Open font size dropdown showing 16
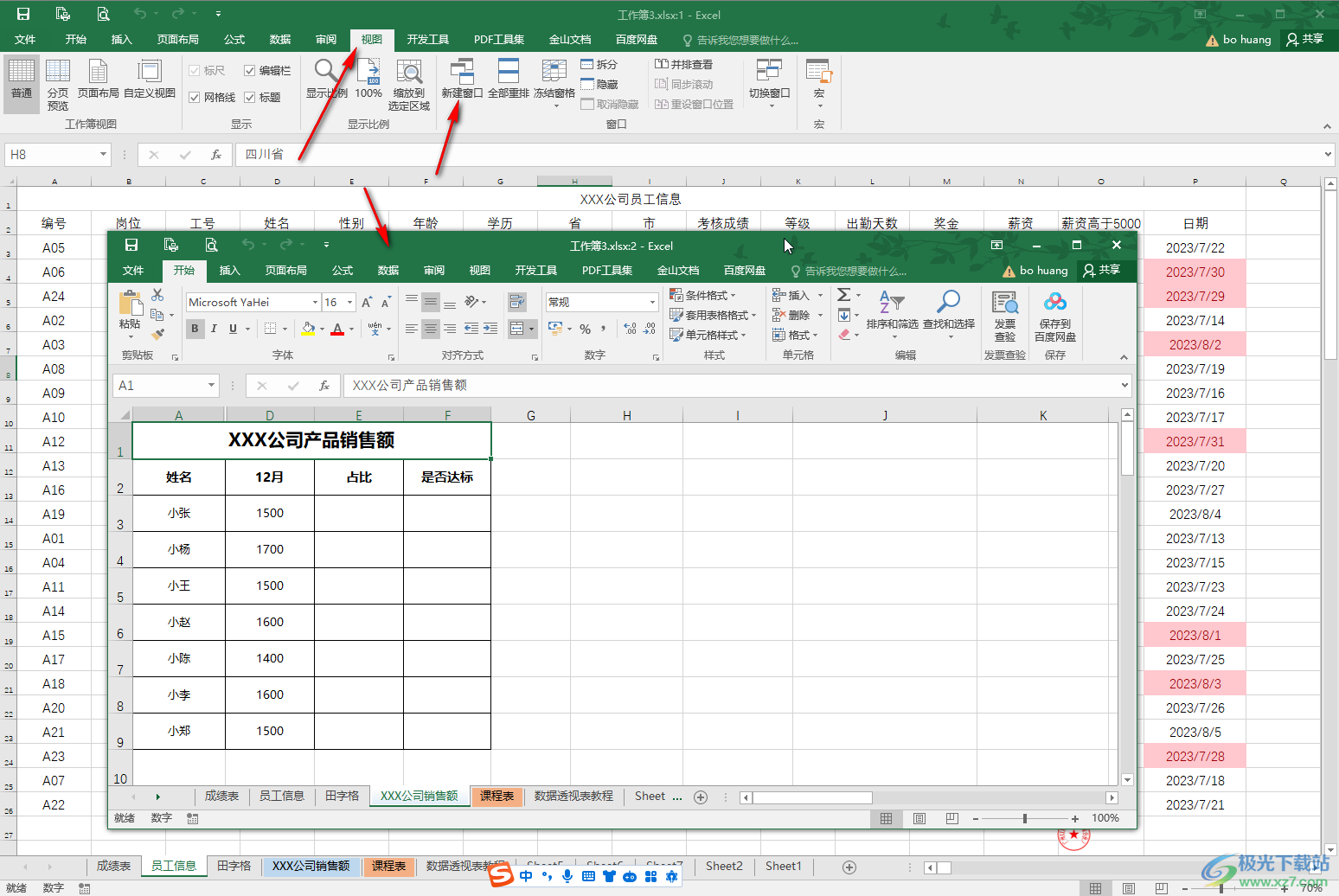This screenshot has width=1339, height=896. pos(349,302)
